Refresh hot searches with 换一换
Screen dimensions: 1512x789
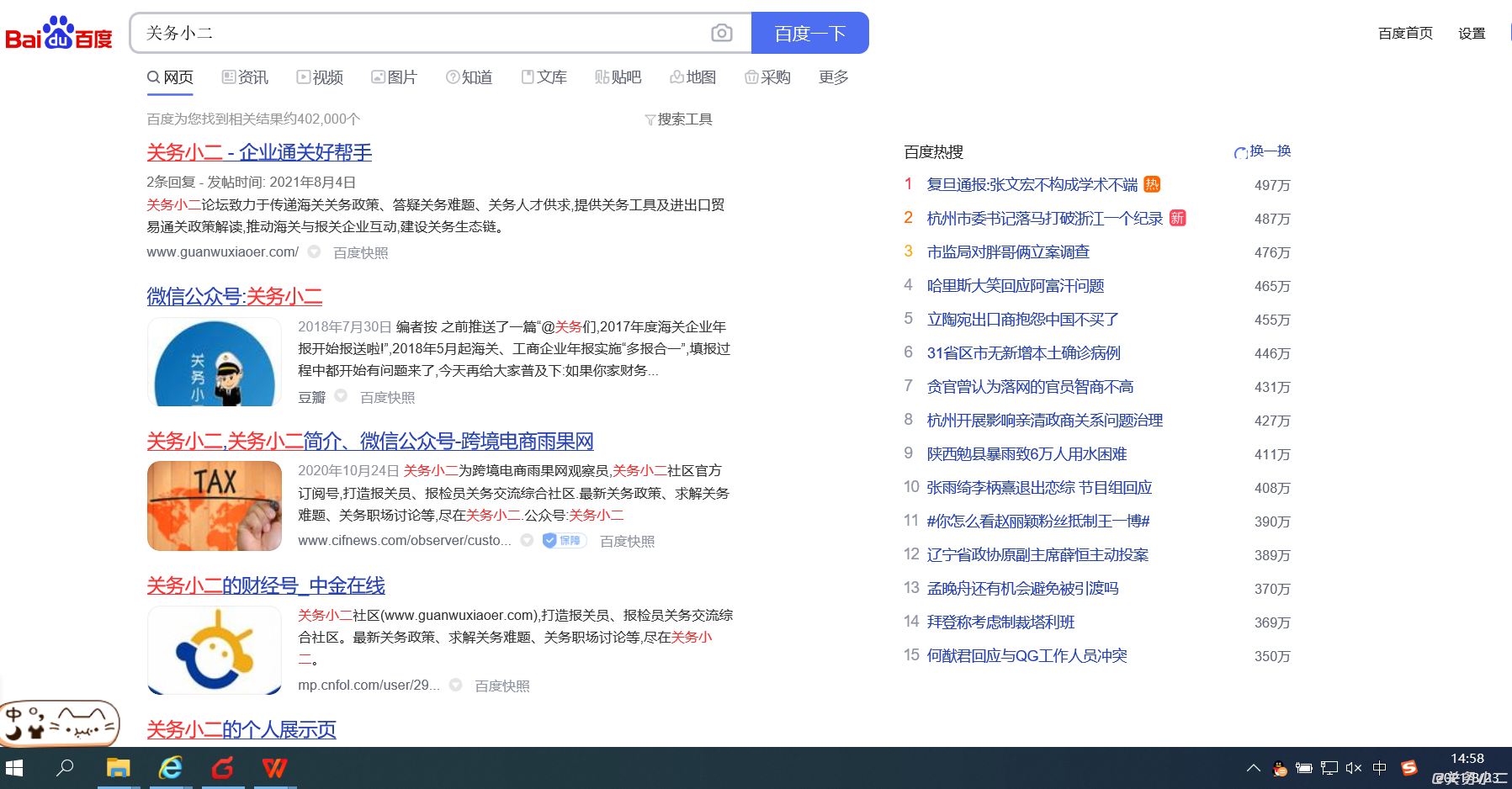click(1262, 151)
